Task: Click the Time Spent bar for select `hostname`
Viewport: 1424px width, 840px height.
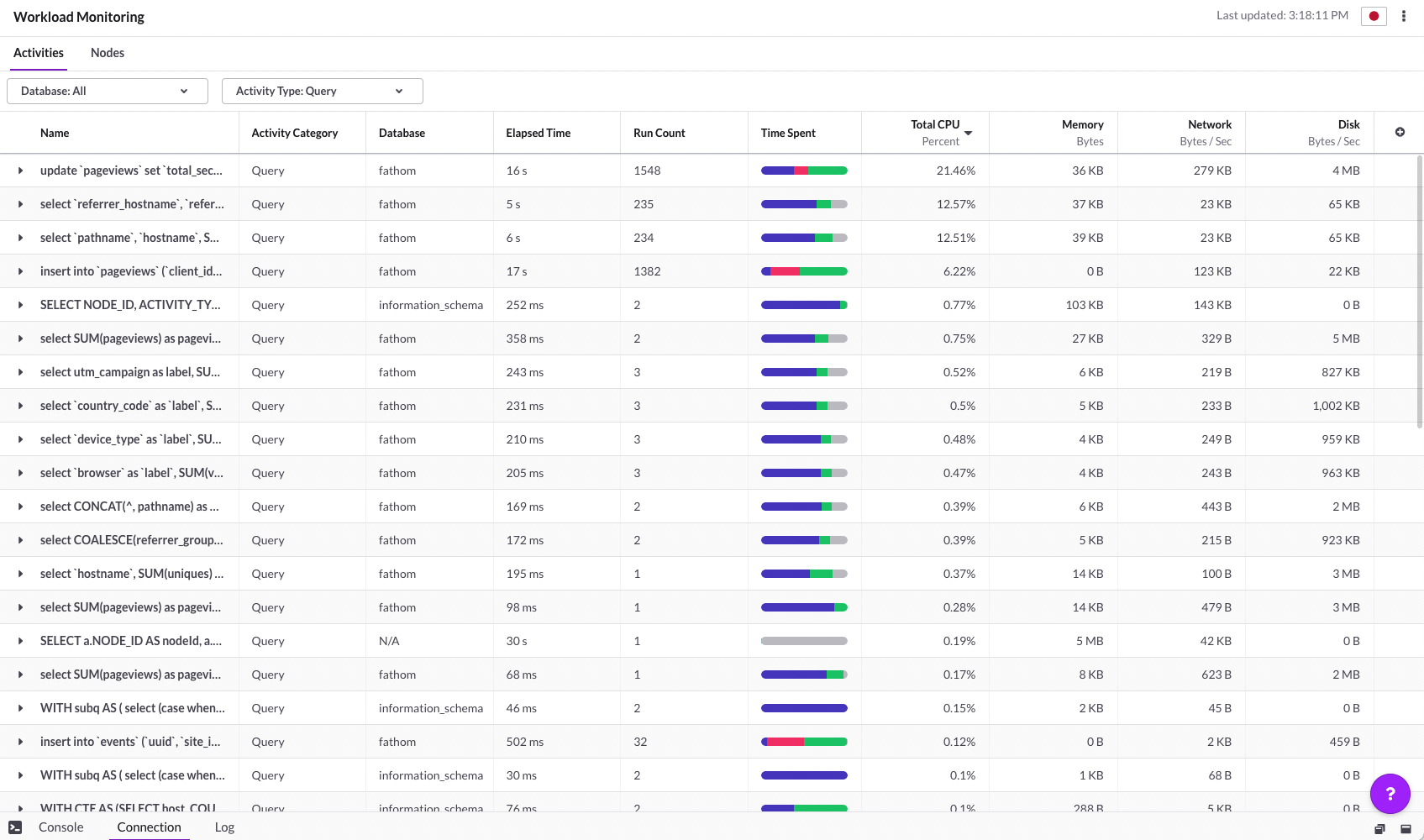Action: click(x=804, y=574)
